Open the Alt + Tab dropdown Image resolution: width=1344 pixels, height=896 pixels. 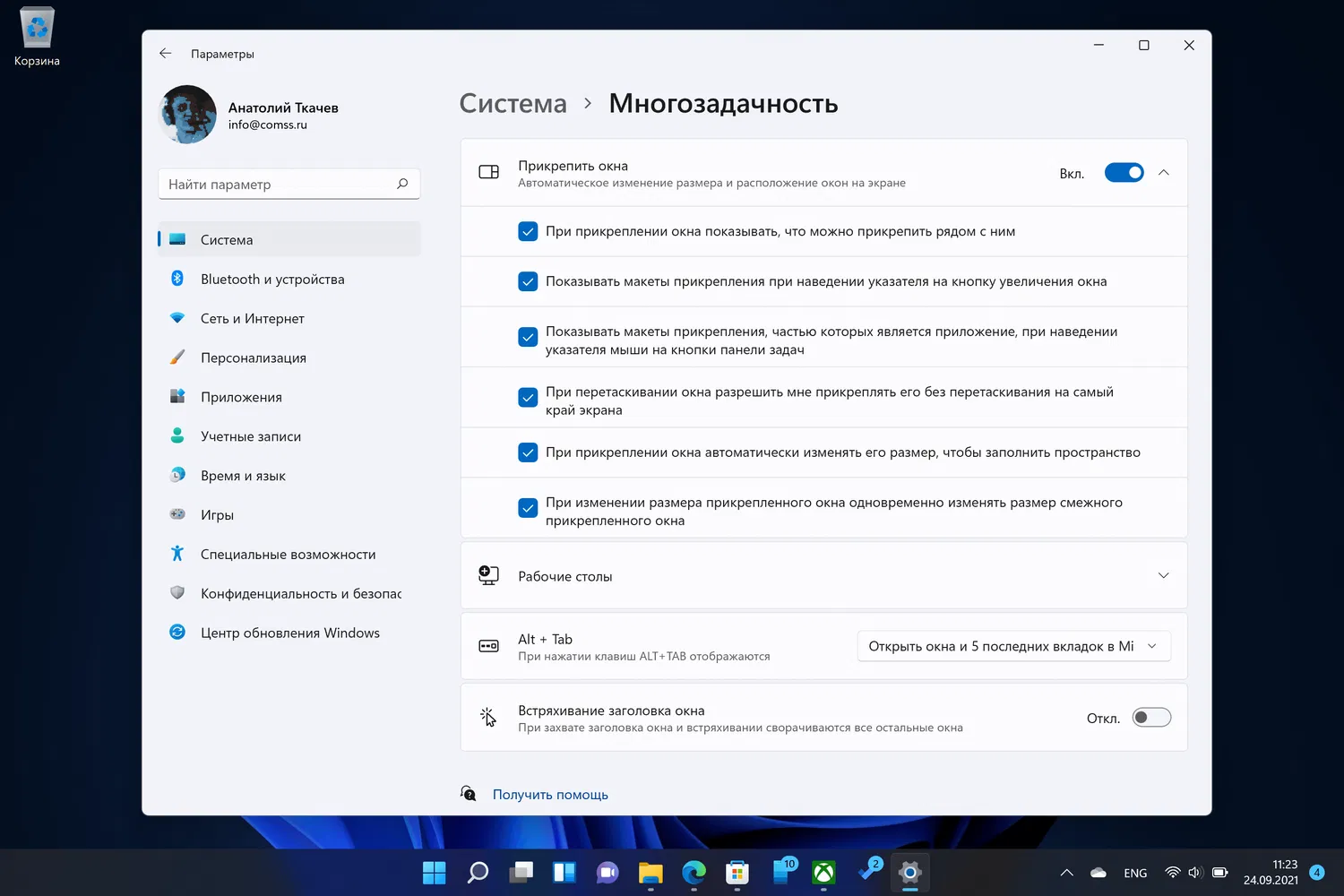[1013, 646]
